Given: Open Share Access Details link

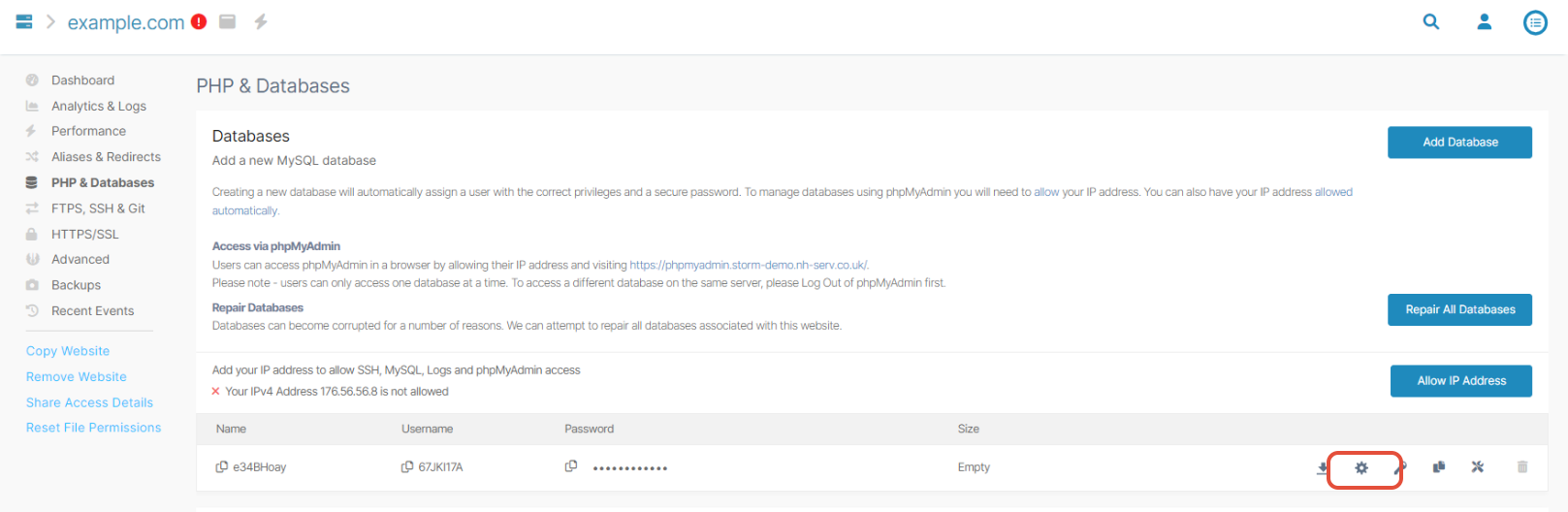Looking at the screenshot, I should pyautogui.click(x=89, y=402).
